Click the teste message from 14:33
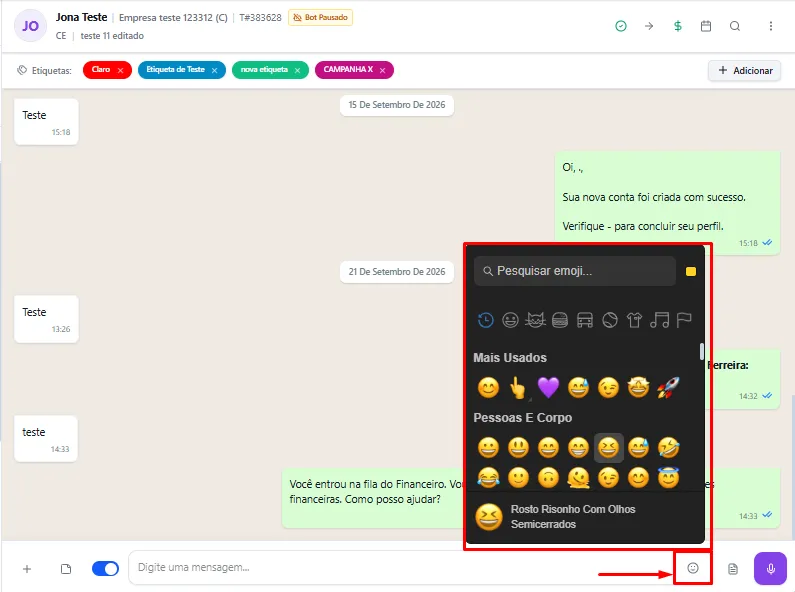795x592 pixels. pyautogui.click(x=46, y=439)
